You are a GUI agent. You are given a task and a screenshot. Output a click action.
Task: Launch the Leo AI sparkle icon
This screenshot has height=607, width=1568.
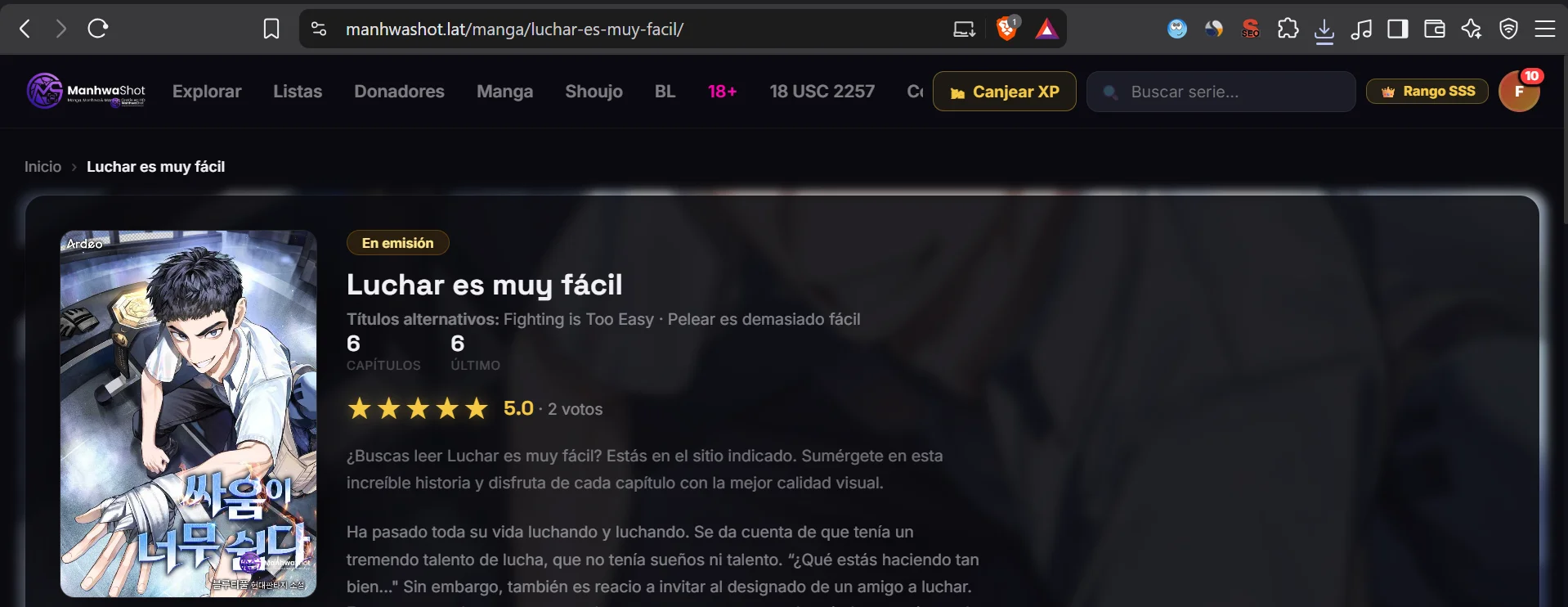[1472, 29]
